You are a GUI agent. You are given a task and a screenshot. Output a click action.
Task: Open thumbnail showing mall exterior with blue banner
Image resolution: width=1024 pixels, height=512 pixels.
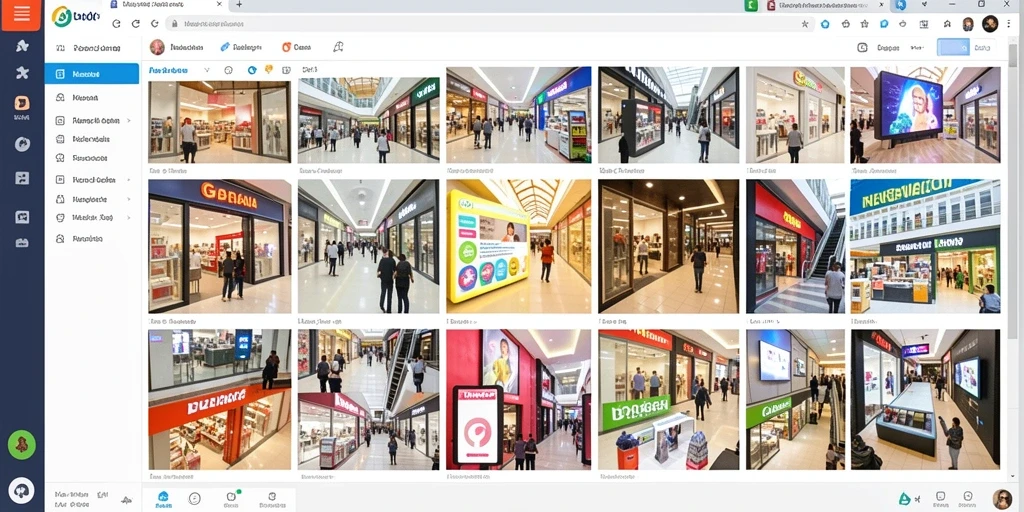(x=925, y=246)
